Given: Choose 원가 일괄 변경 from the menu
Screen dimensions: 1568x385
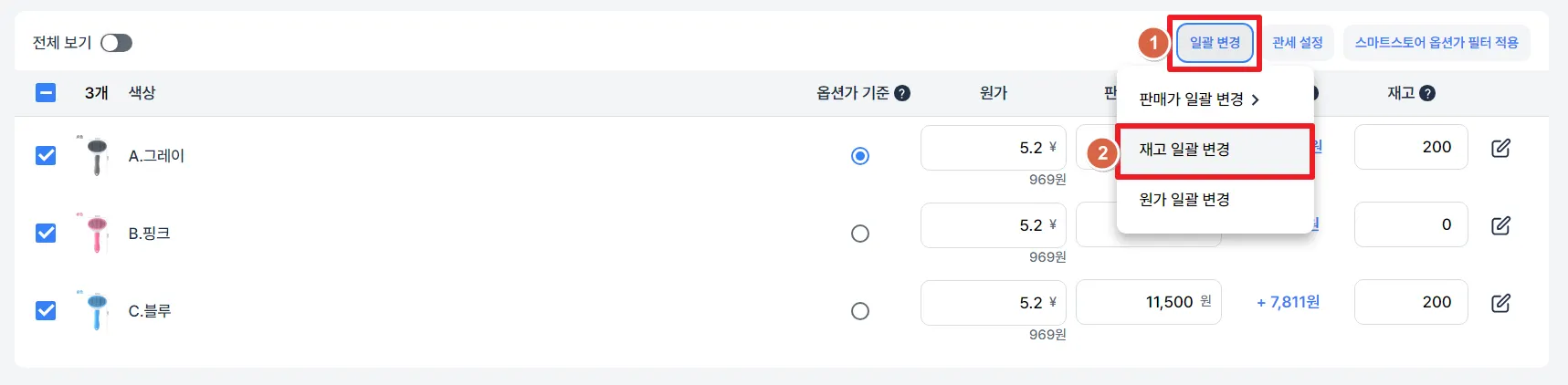Looking at the screenshot, I should click(x=1184, y=200).
